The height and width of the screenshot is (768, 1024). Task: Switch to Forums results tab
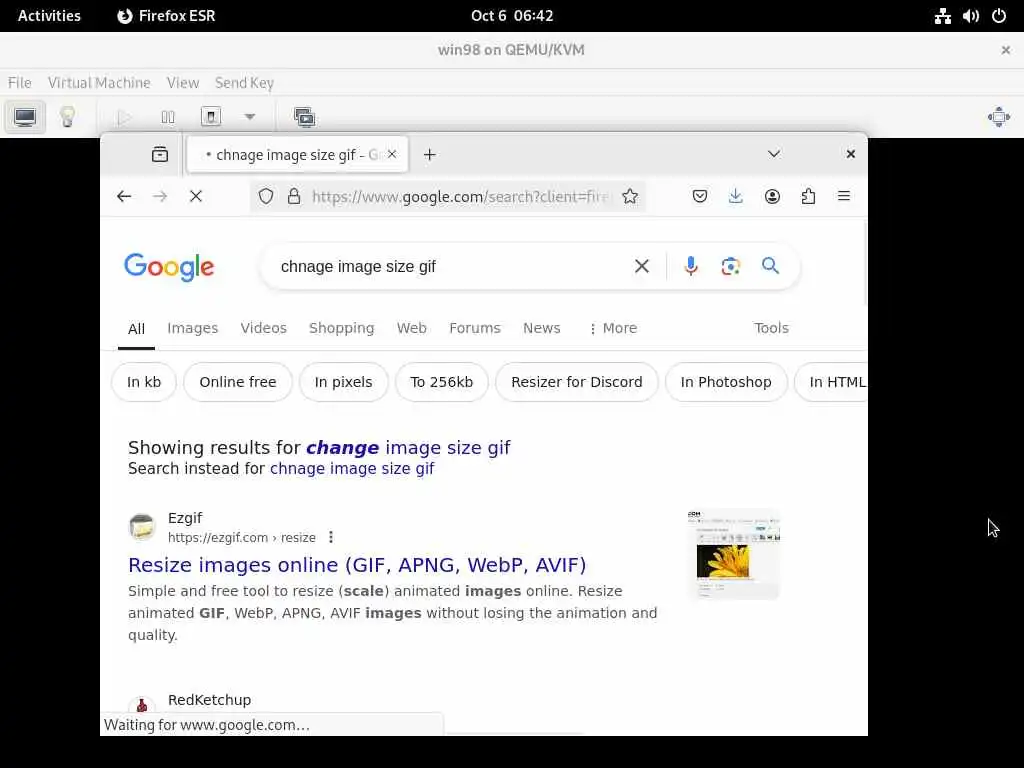tap(475, 328)
